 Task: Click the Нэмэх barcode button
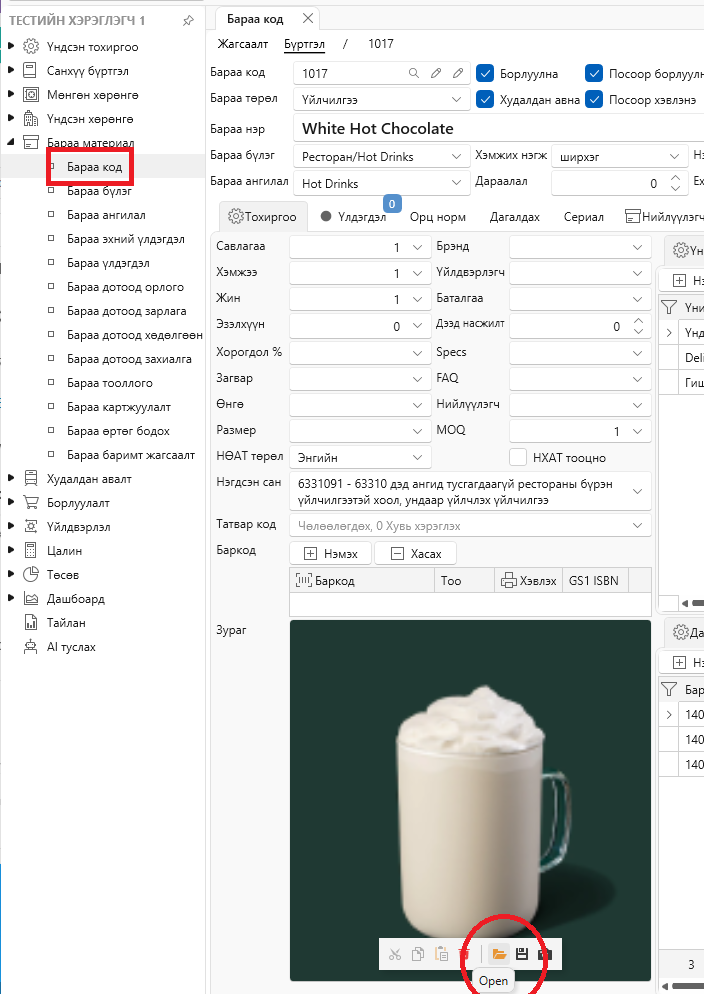pyautogui.click(x=331, y=553)
